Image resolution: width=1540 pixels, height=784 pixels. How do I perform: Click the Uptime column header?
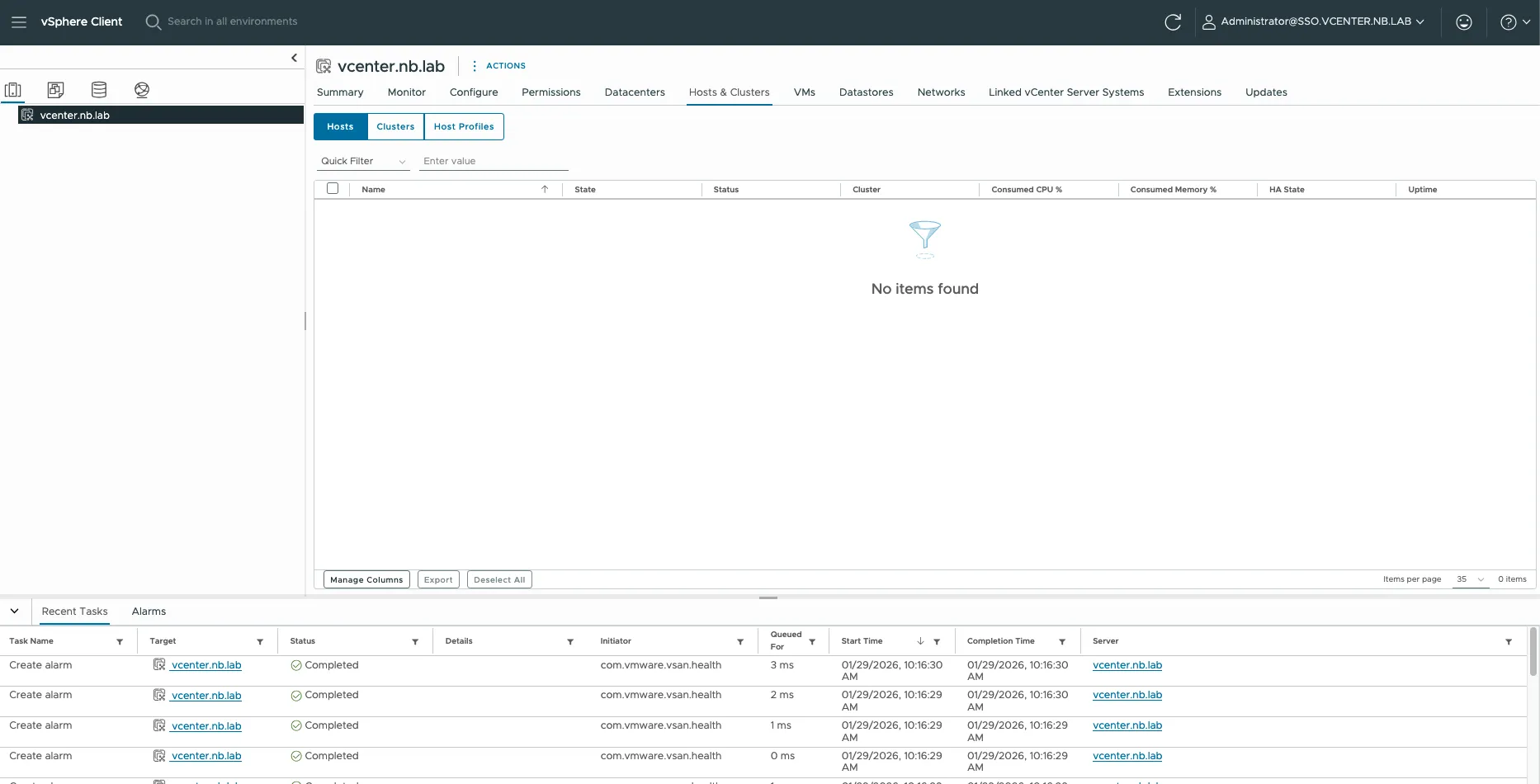point(1422,190)
